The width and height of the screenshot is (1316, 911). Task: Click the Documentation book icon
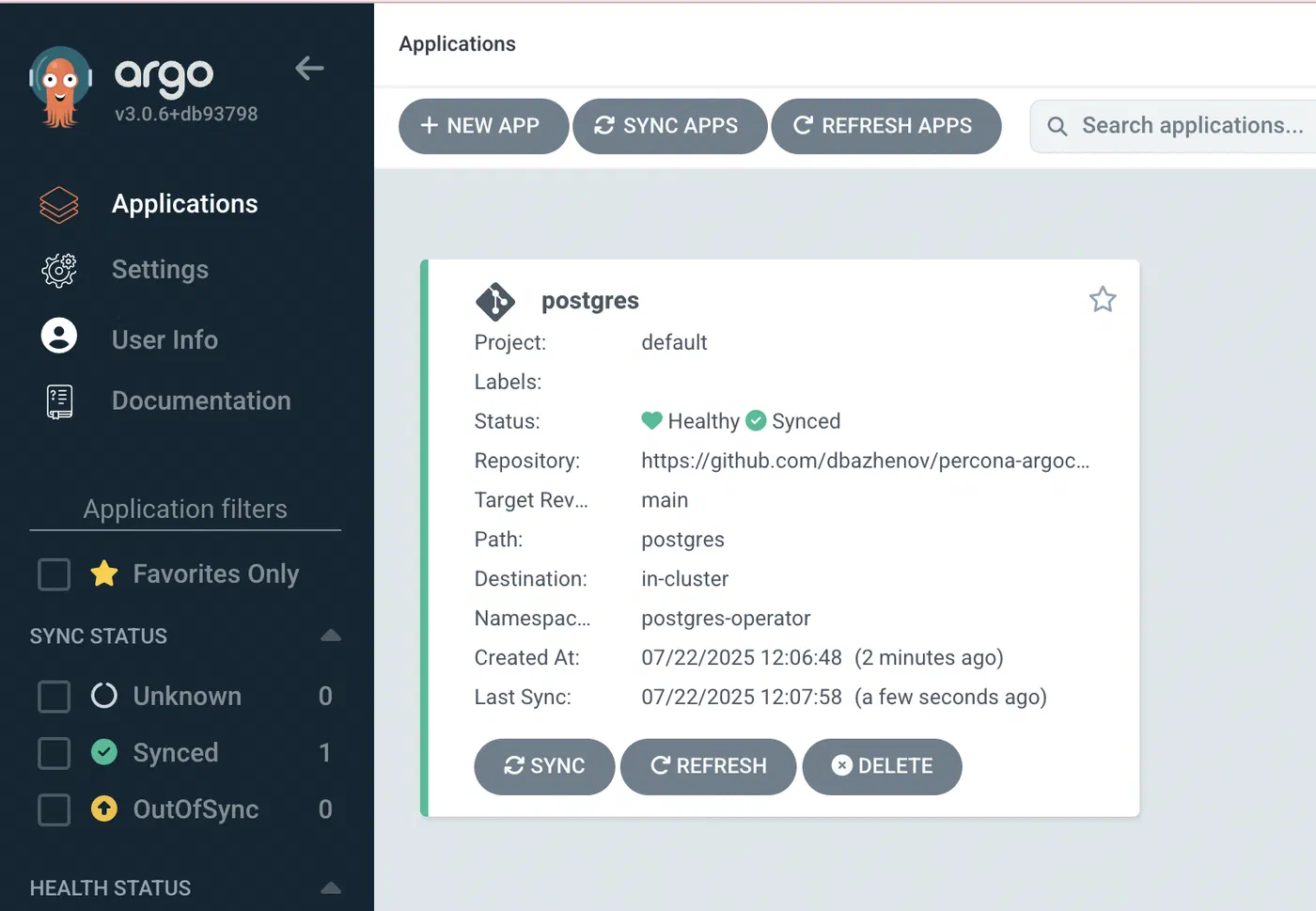pyautogui.click(x=59, y=401)
